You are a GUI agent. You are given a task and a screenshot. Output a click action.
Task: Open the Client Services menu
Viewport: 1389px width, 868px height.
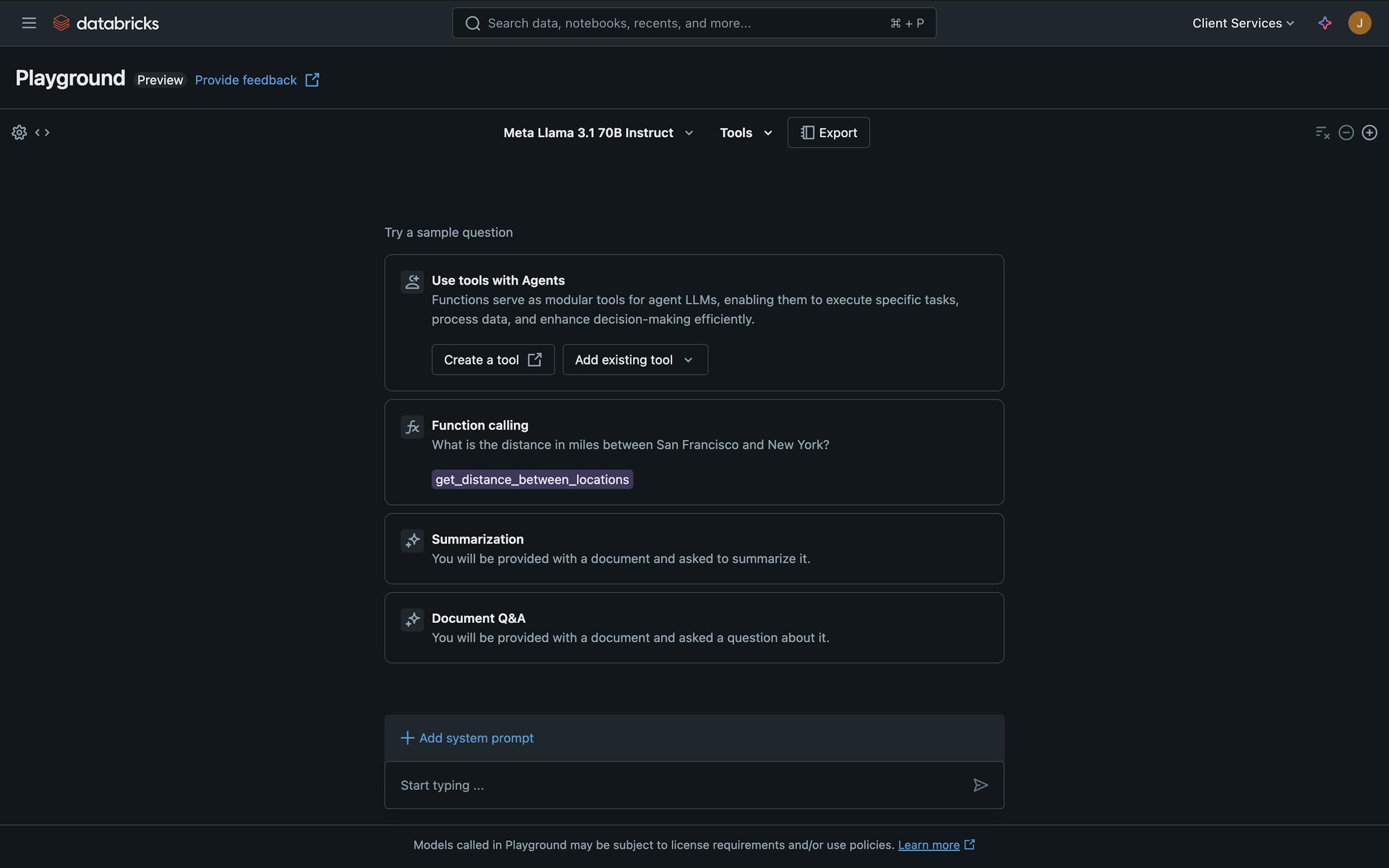[x=1243, y=22]
